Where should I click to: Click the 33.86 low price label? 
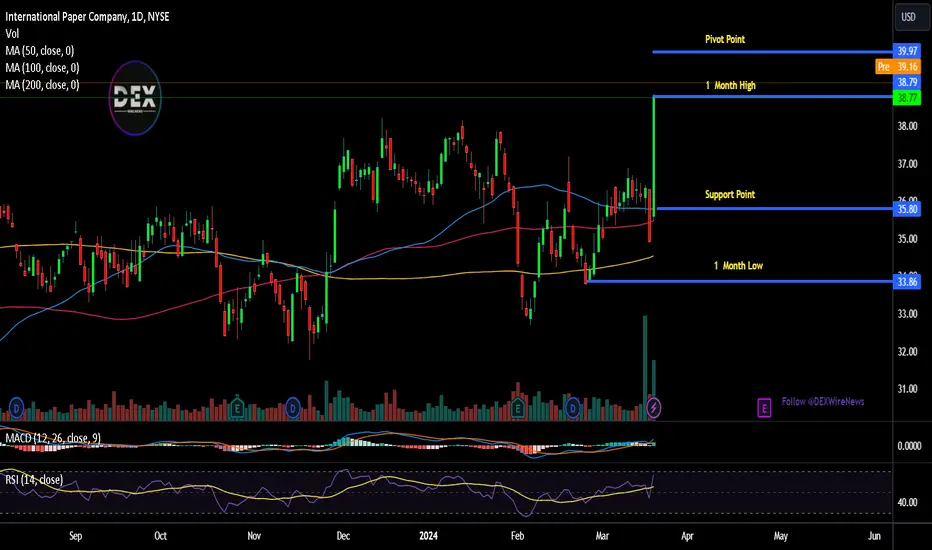click(907, 281)
